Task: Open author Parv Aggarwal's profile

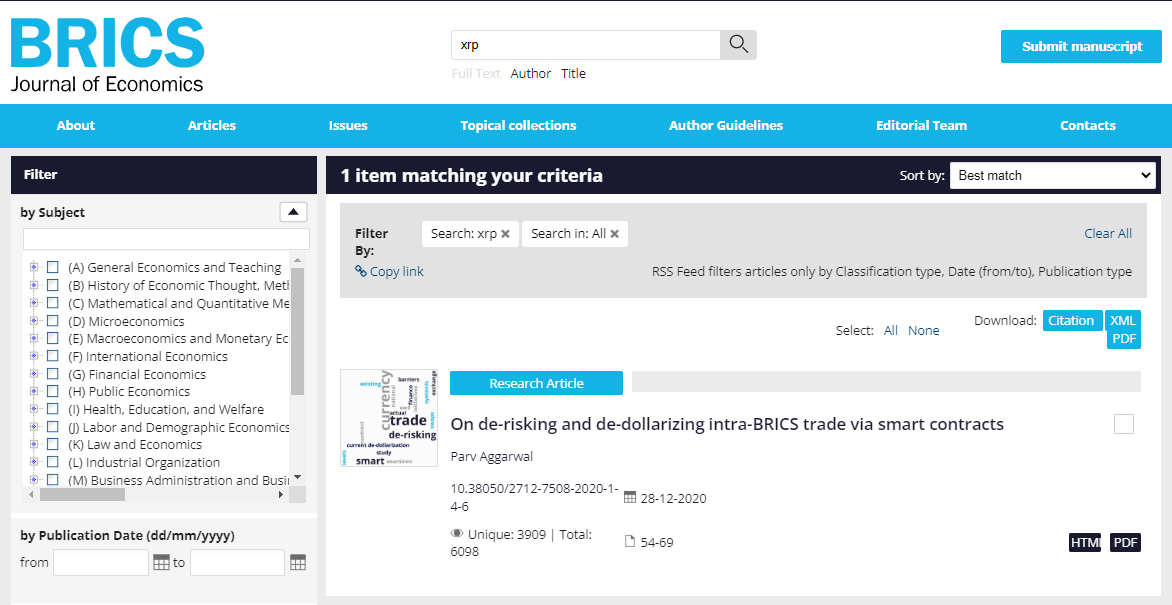Action: (491, 457)
